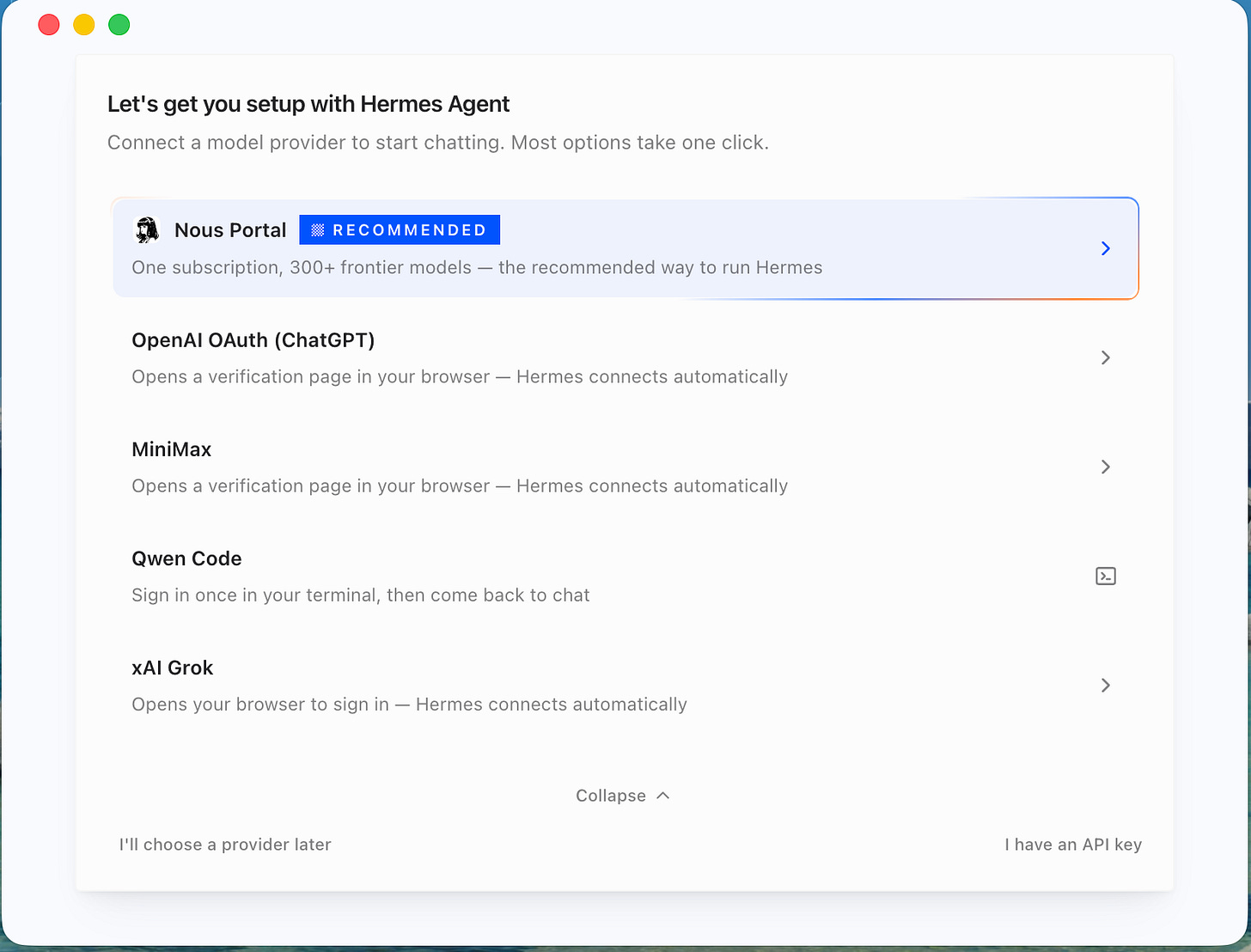Click the RECOMMENDED badge
Screen dimensions: 1251x952
click(400, 229)
